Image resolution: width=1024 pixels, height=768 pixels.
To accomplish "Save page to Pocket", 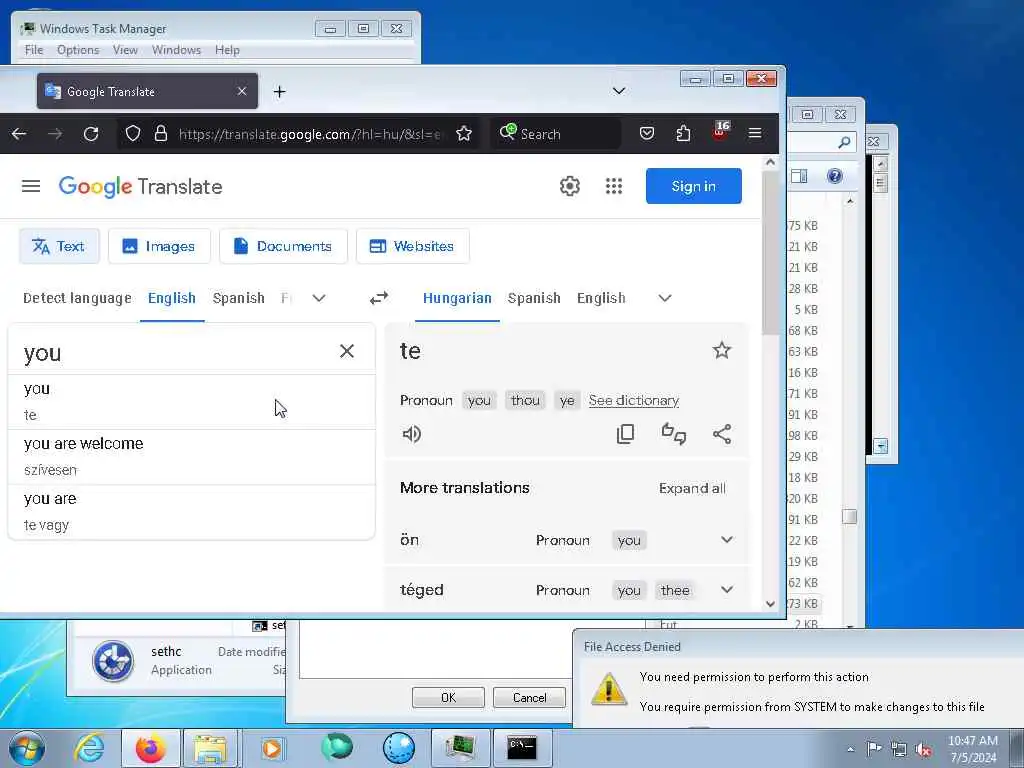I will coord(647,134).
